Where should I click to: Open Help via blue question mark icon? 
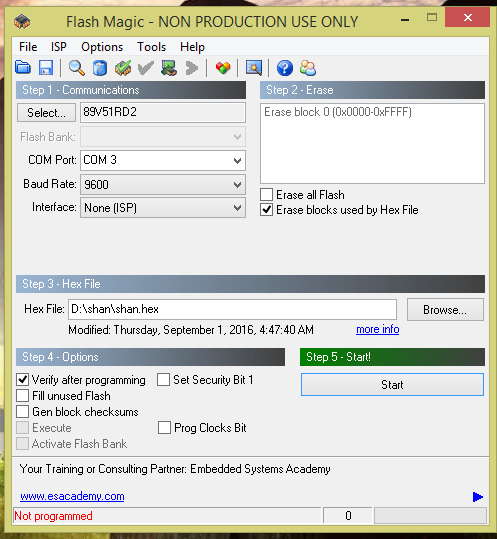(285, 68)
